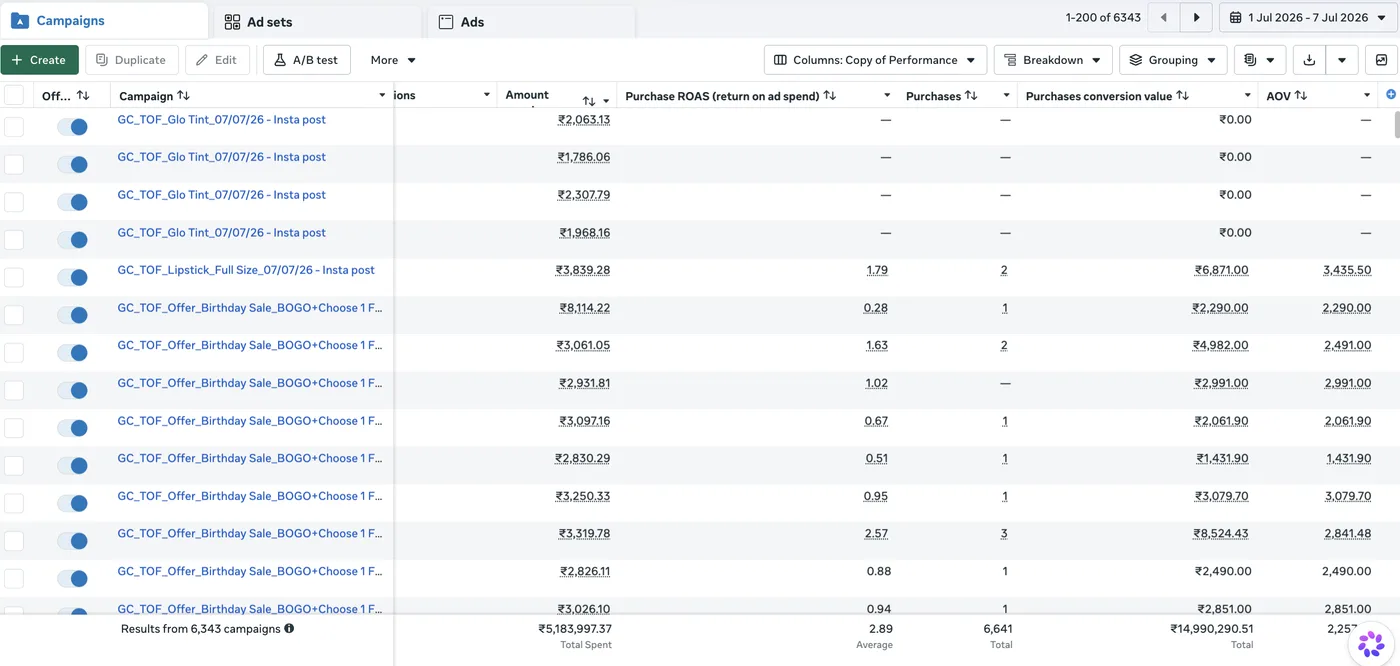Check the box for ₹3,061.05 campaign row
The height and width of the screenshot is (666, 1400).
tap(14, 353)
